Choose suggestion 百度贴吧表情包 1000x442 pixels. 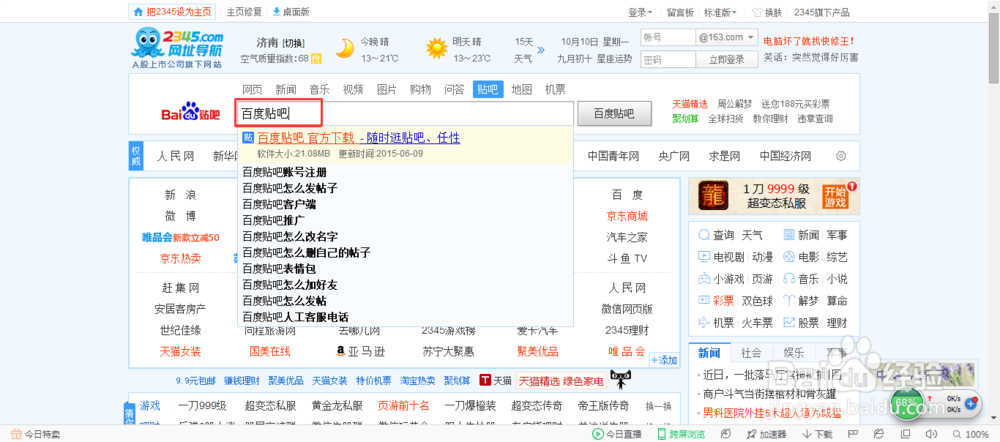(279, 269)
